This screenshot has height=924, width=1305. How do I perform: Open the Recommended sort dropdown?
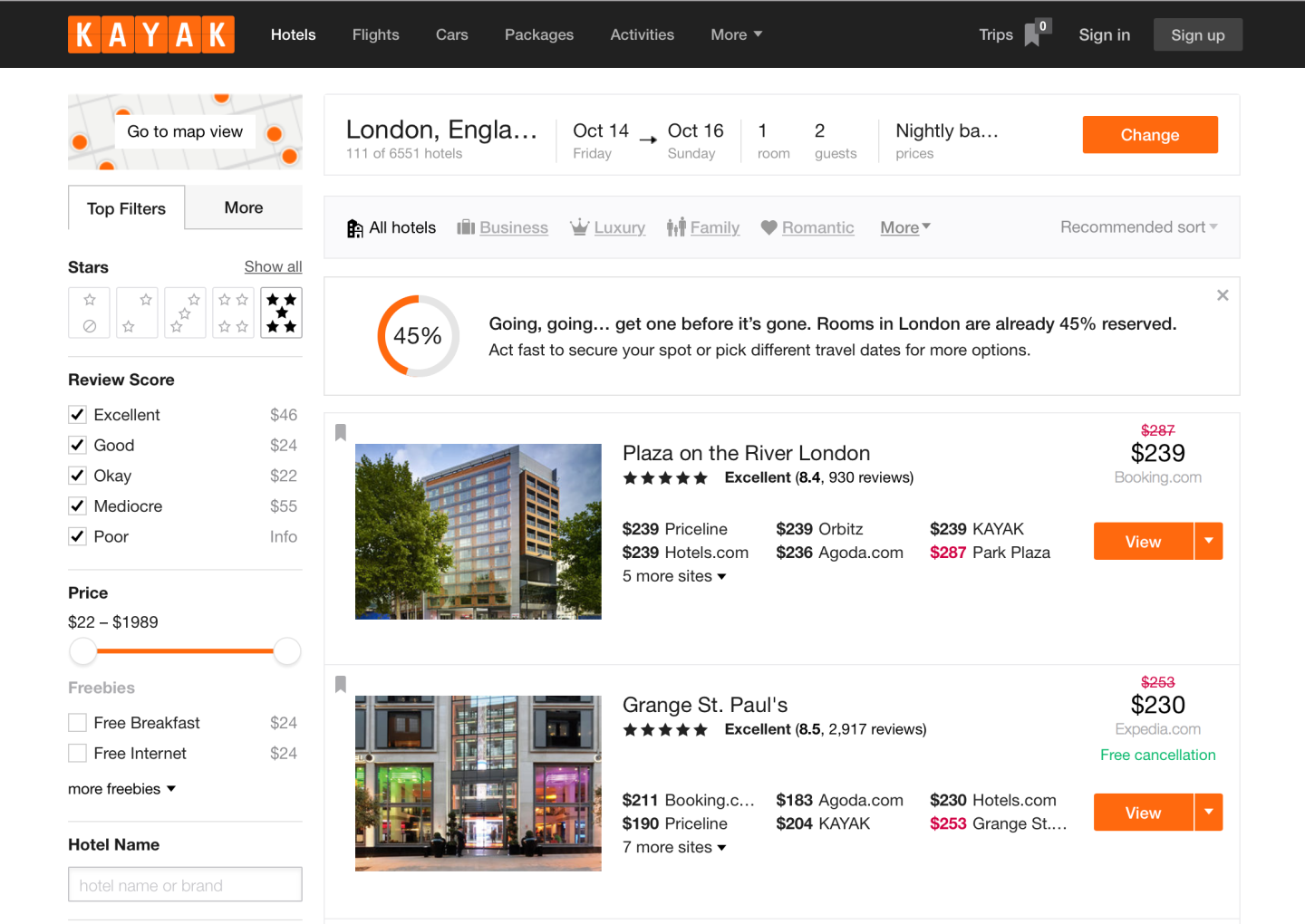tap(1138, 227)
